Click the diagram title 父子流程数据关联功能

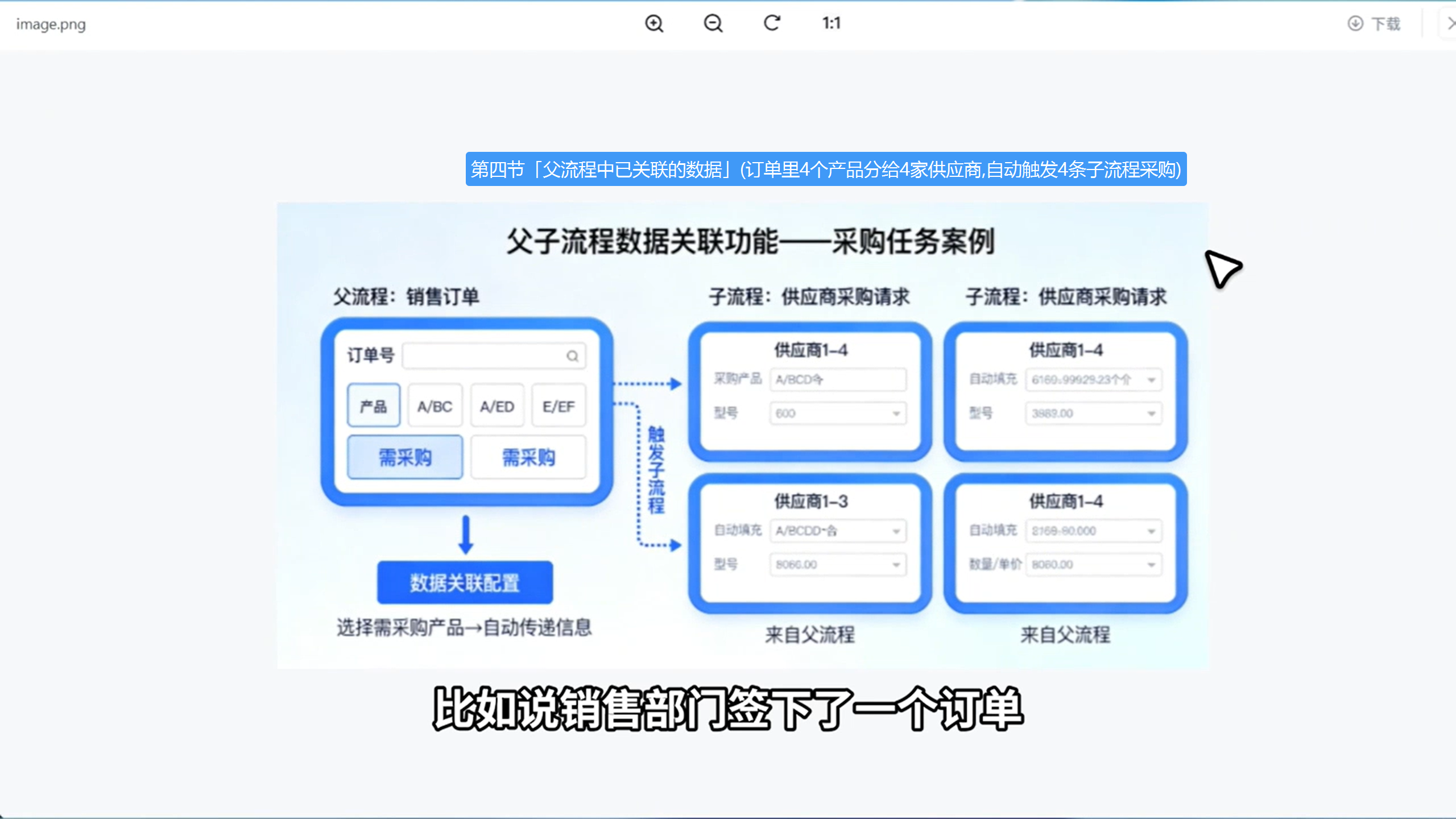coord(750,241)
